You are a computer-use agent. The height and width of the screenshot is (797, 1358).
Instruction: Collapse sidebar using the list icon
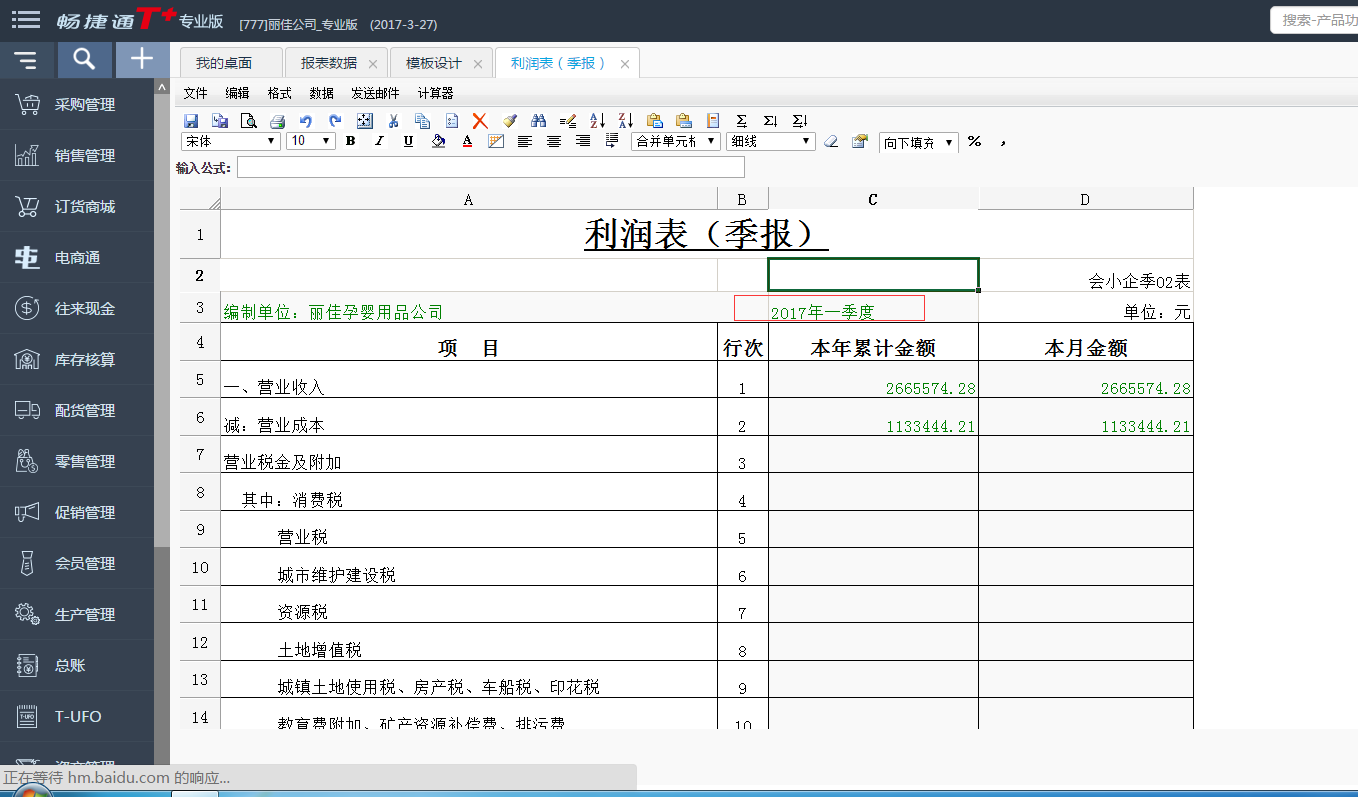[x=26, y=60]
